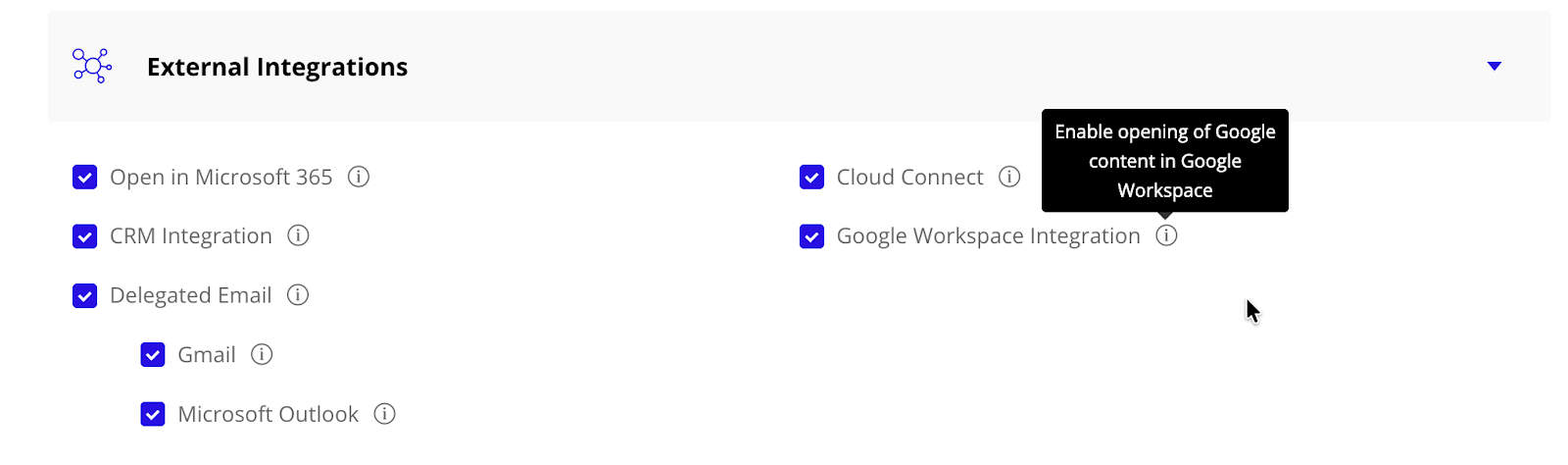Click info icon beside Delegated Email
This screenshot has width=1568, height=465.
298,295
